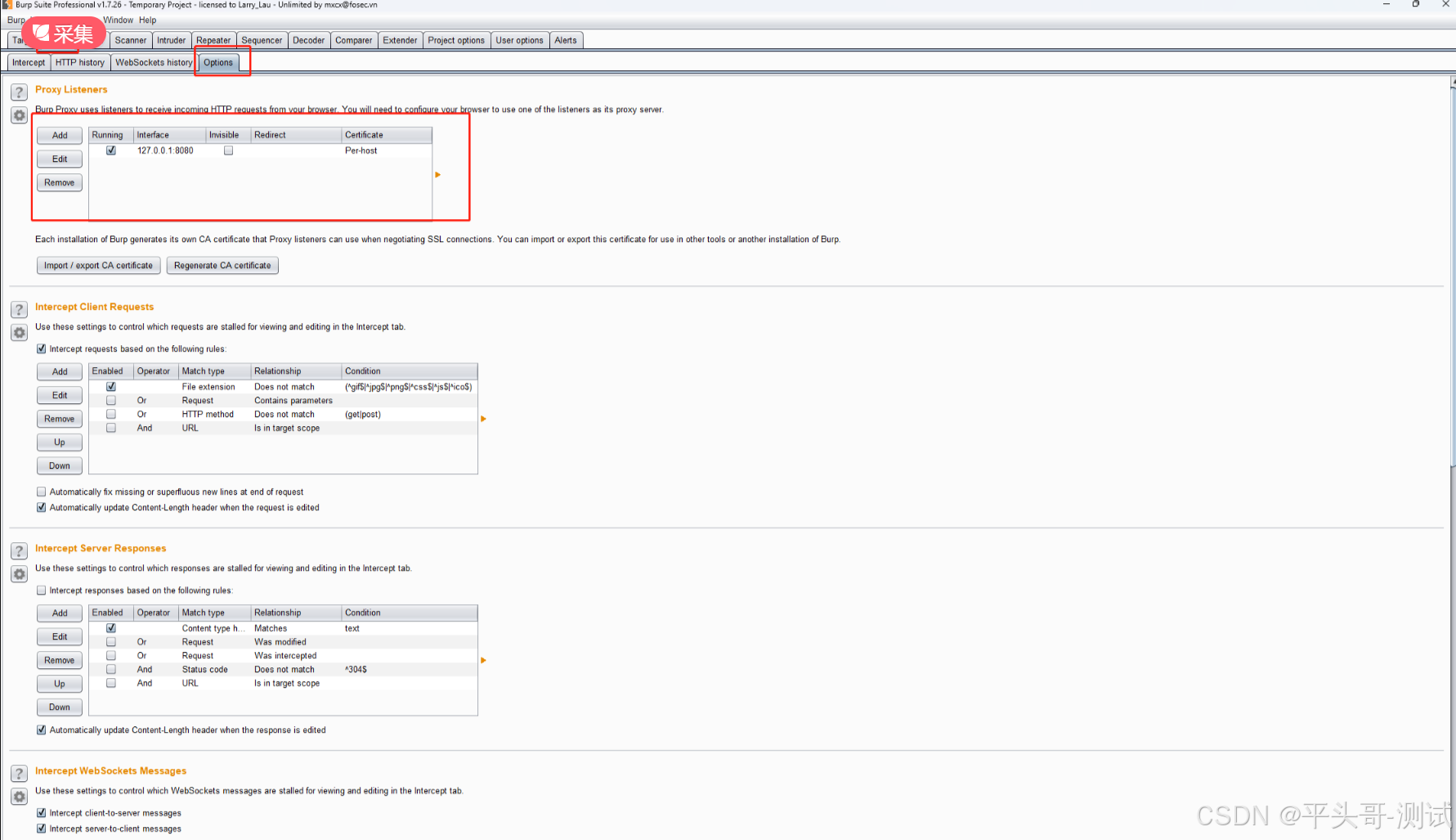1456x840 pixels.
Task: Switch to the Repeater tab
Action: pos(213,40)
